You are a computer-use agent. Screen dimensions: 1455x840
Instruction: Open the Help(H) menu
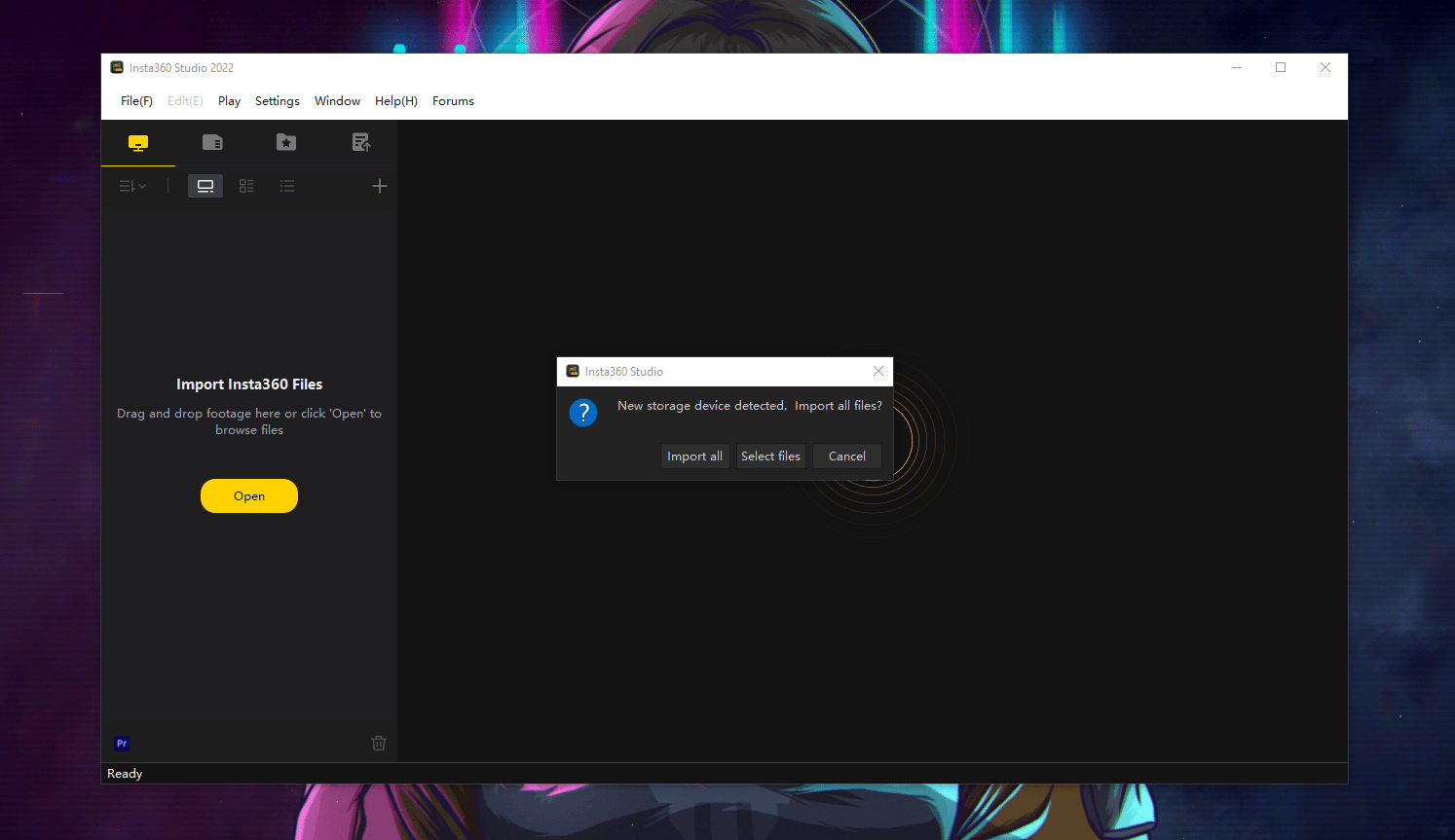tap(396, 101)
